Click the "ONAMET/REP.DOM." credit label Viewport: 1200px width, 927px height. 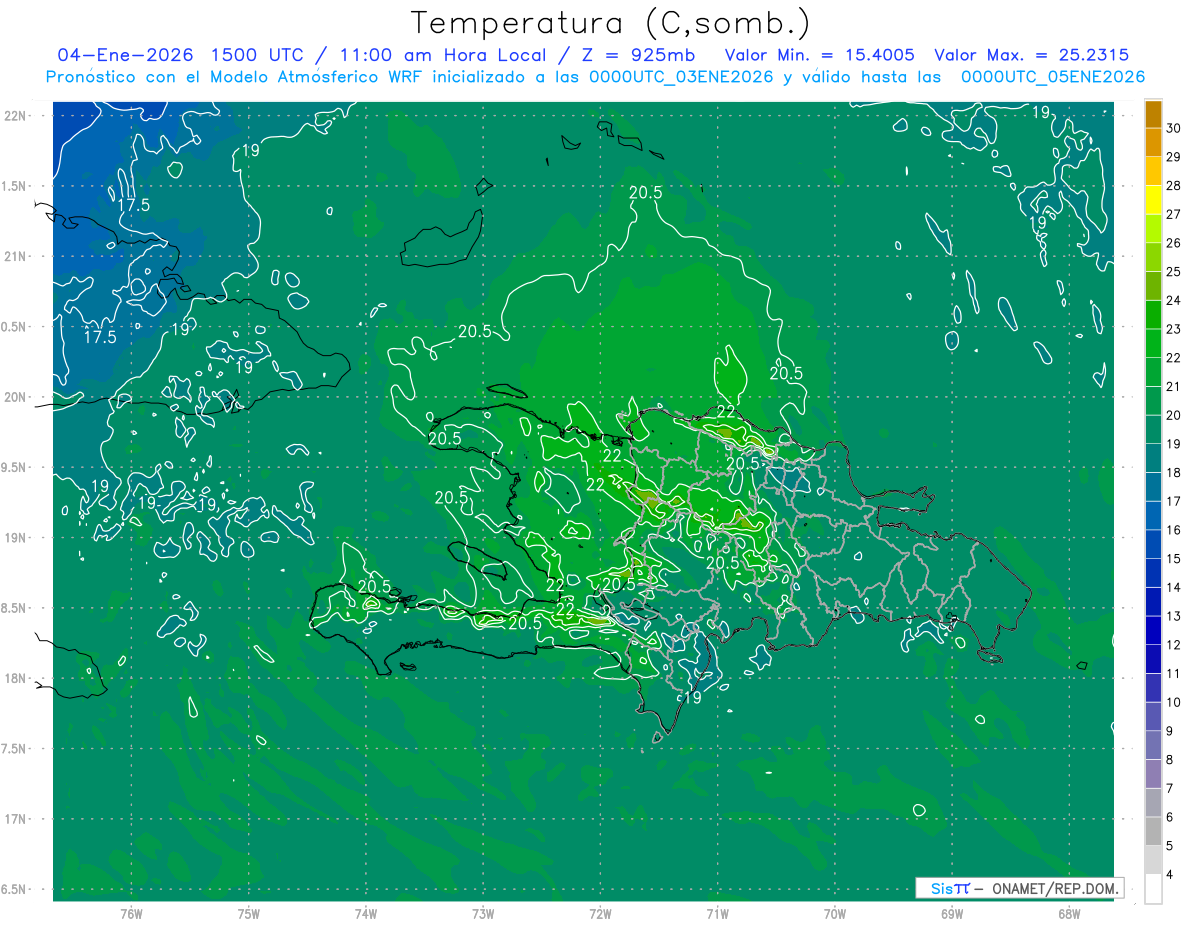1056,888
